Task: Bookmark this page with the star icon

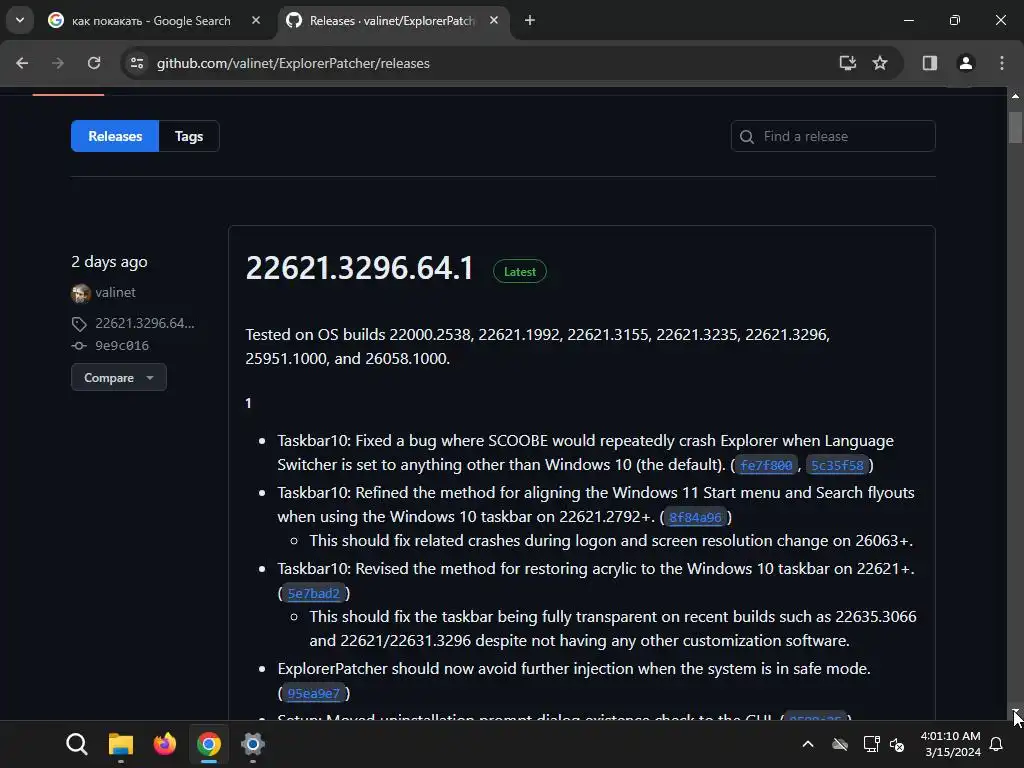Action: (880, 63)
